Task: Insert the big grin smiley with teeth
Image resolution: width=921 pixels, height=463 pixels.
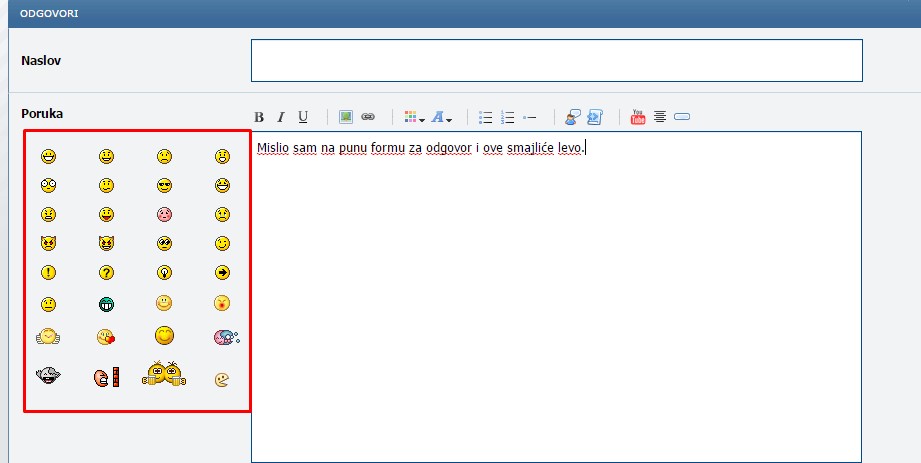Action: tap(48, 156)
